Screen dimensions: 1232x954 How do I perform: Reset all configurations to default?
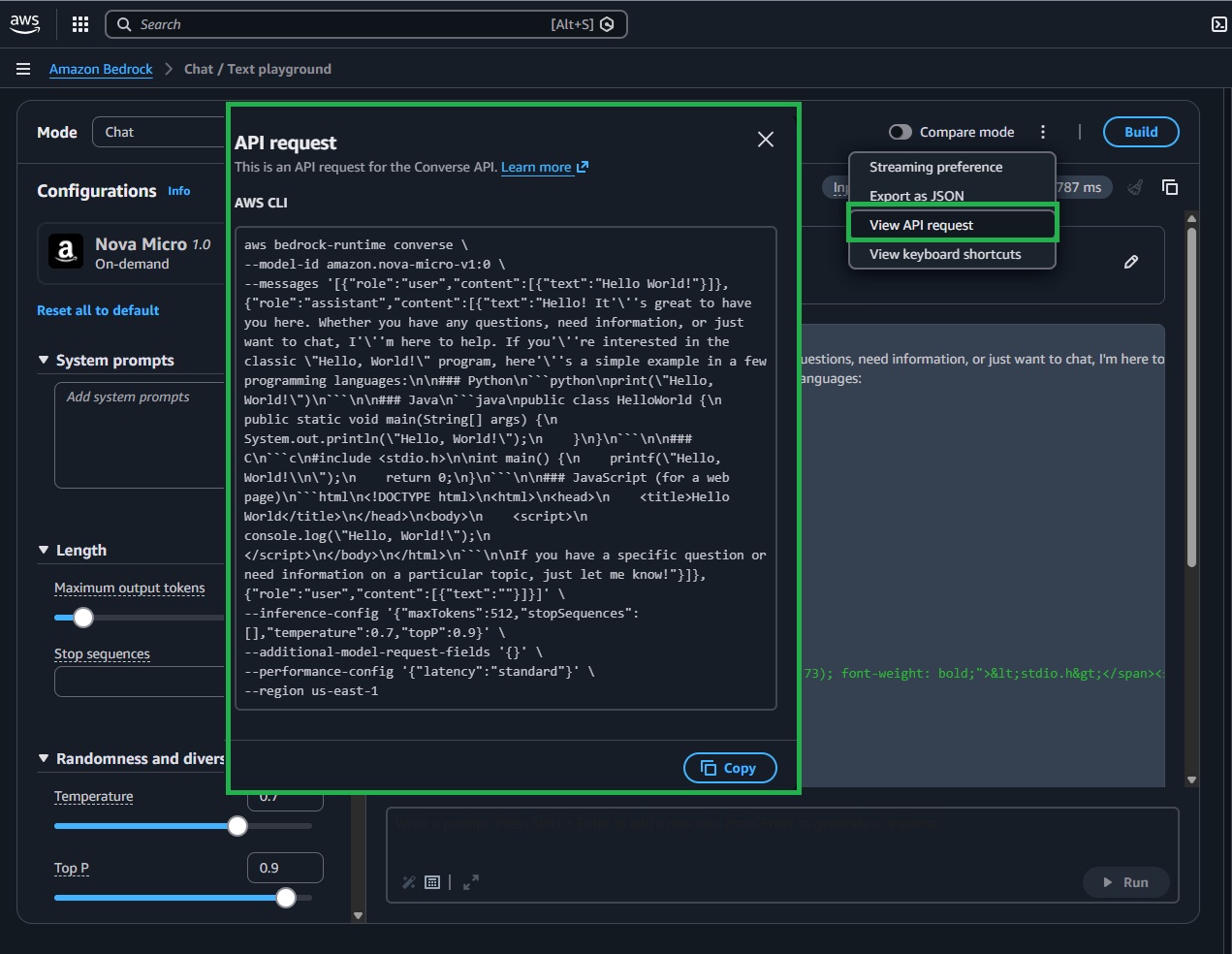pyautogui.click(x=98, y=310)
